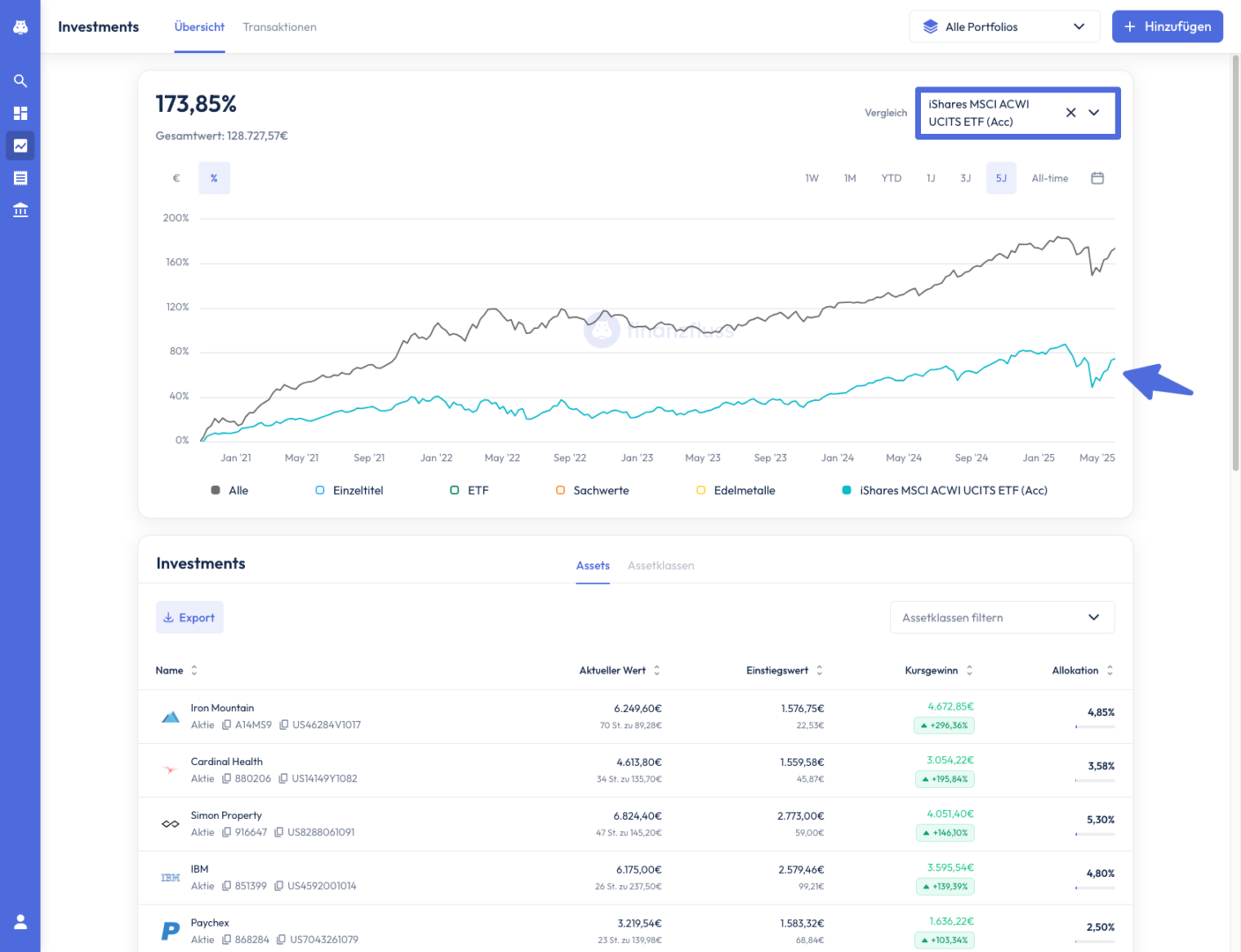Toggle the ETF series in legend
The height and width of the screenshot is (952, 1241).
(469, 490)
